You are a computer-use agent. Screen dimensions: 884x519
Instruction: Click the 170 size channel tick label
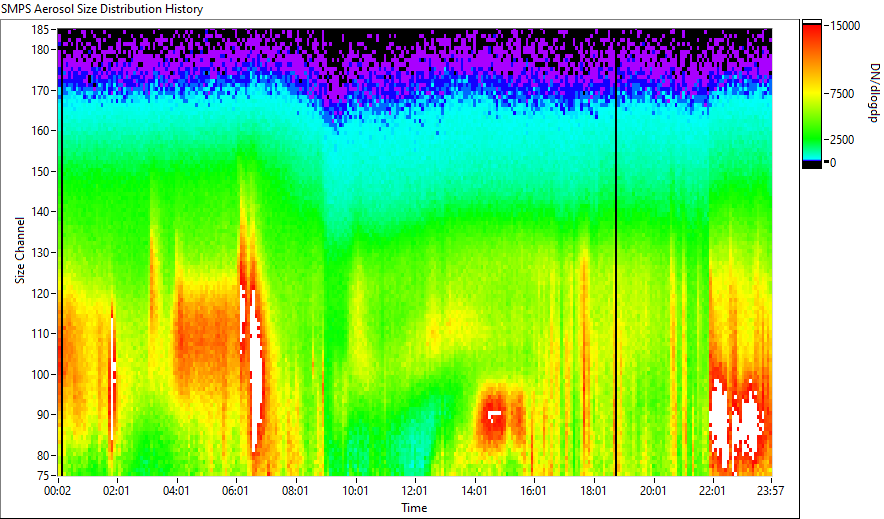point(39,90)
